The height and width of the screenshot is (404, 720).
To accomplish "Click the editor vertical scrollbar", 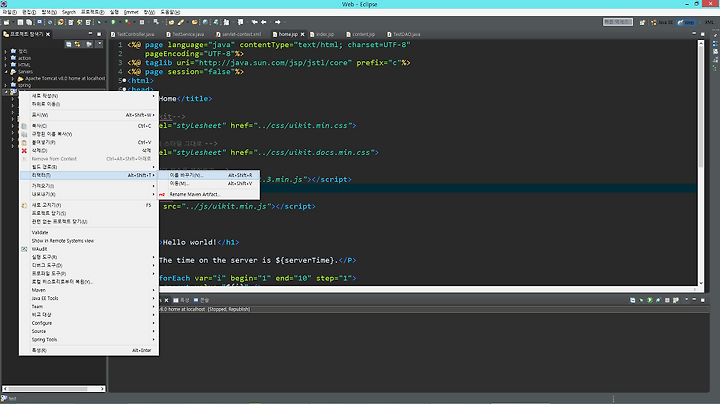I will click(701, 163).
